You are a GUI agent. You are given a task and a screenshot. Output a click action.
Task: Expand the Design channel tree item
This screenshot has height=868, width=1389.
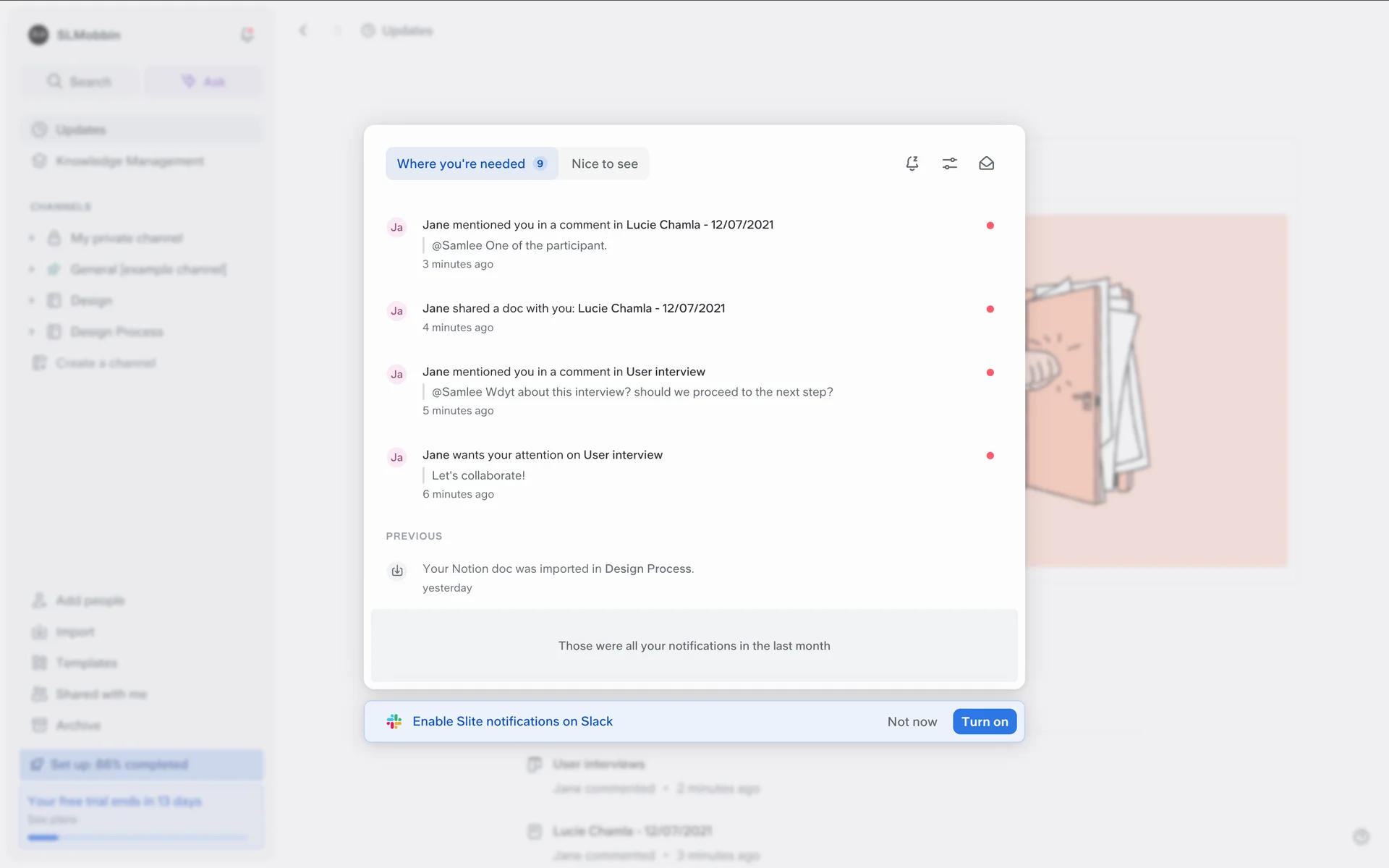click(x=32, y=300)
